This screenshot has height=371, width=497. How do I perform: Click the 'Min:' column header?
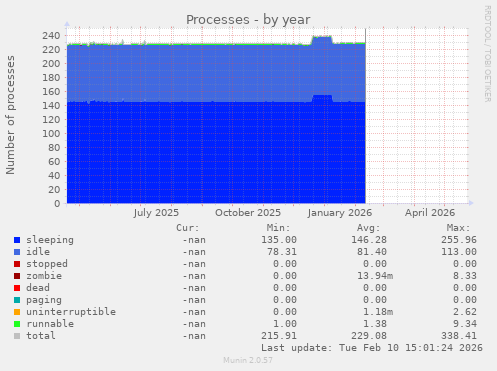tap(278, 228)
